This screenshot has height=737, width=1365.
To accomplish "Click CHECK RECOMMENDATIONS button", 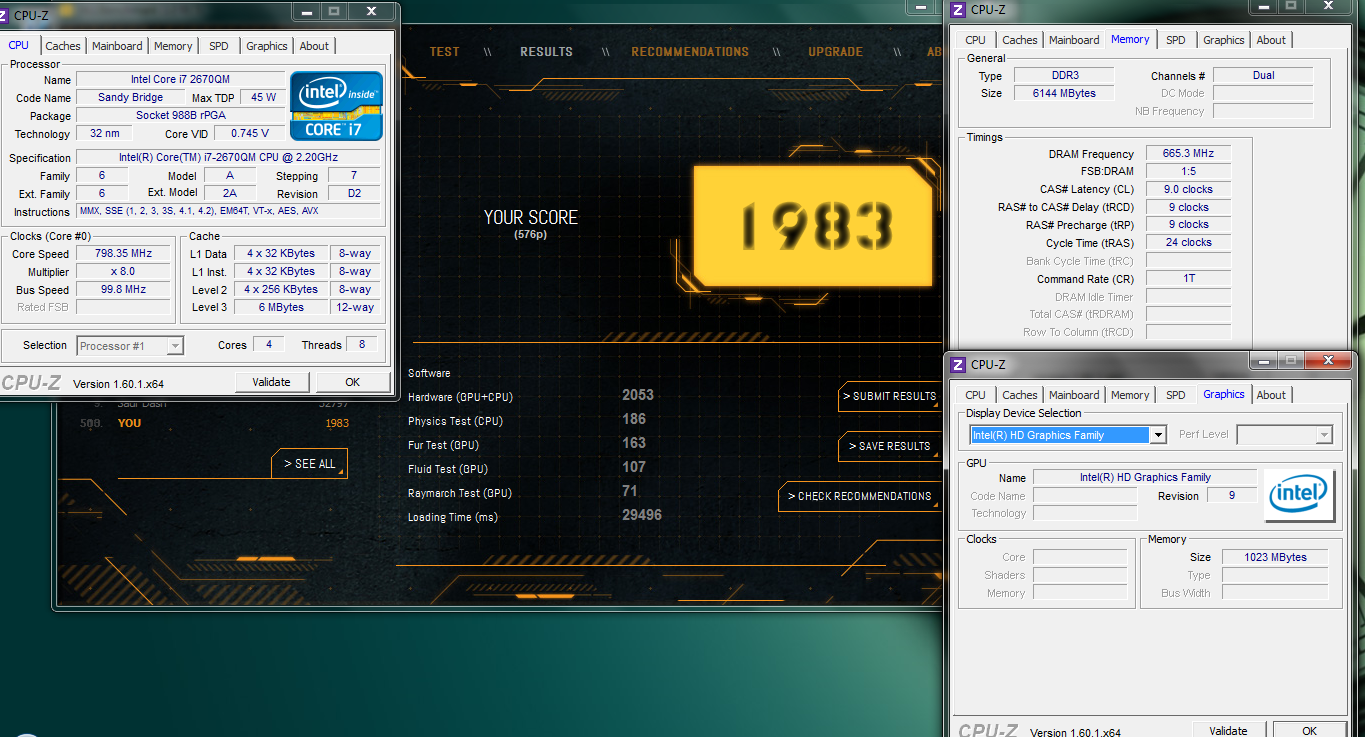I will coord(860,496).
